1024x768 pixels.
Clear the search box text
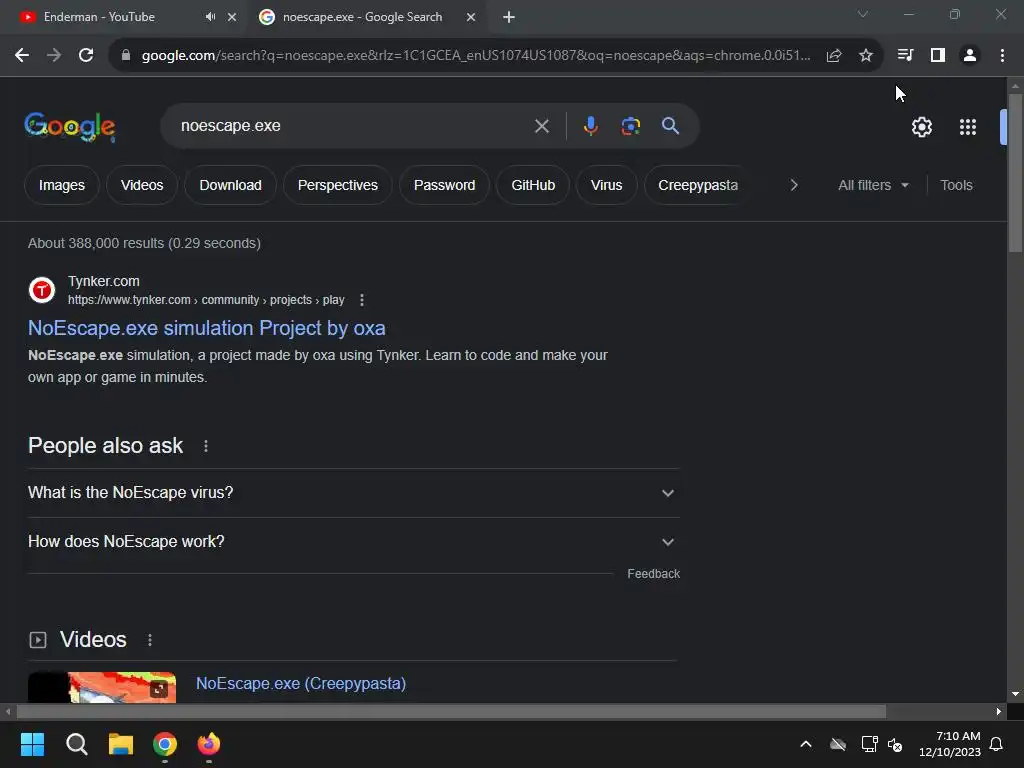(541, 126)
